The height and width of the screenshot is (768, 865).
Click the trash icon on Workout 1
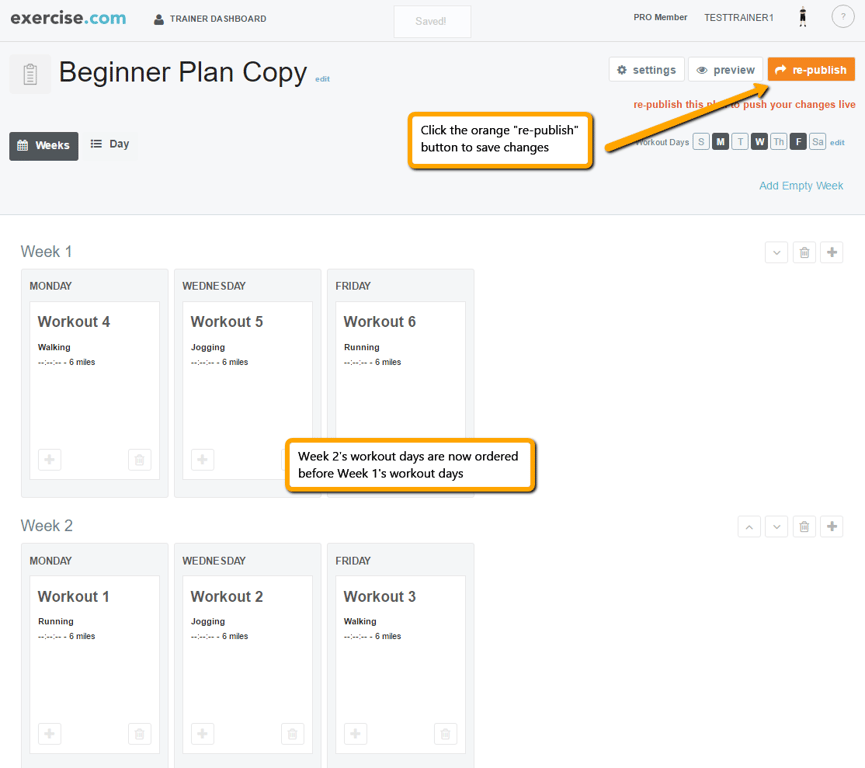[x=139, y=734]
